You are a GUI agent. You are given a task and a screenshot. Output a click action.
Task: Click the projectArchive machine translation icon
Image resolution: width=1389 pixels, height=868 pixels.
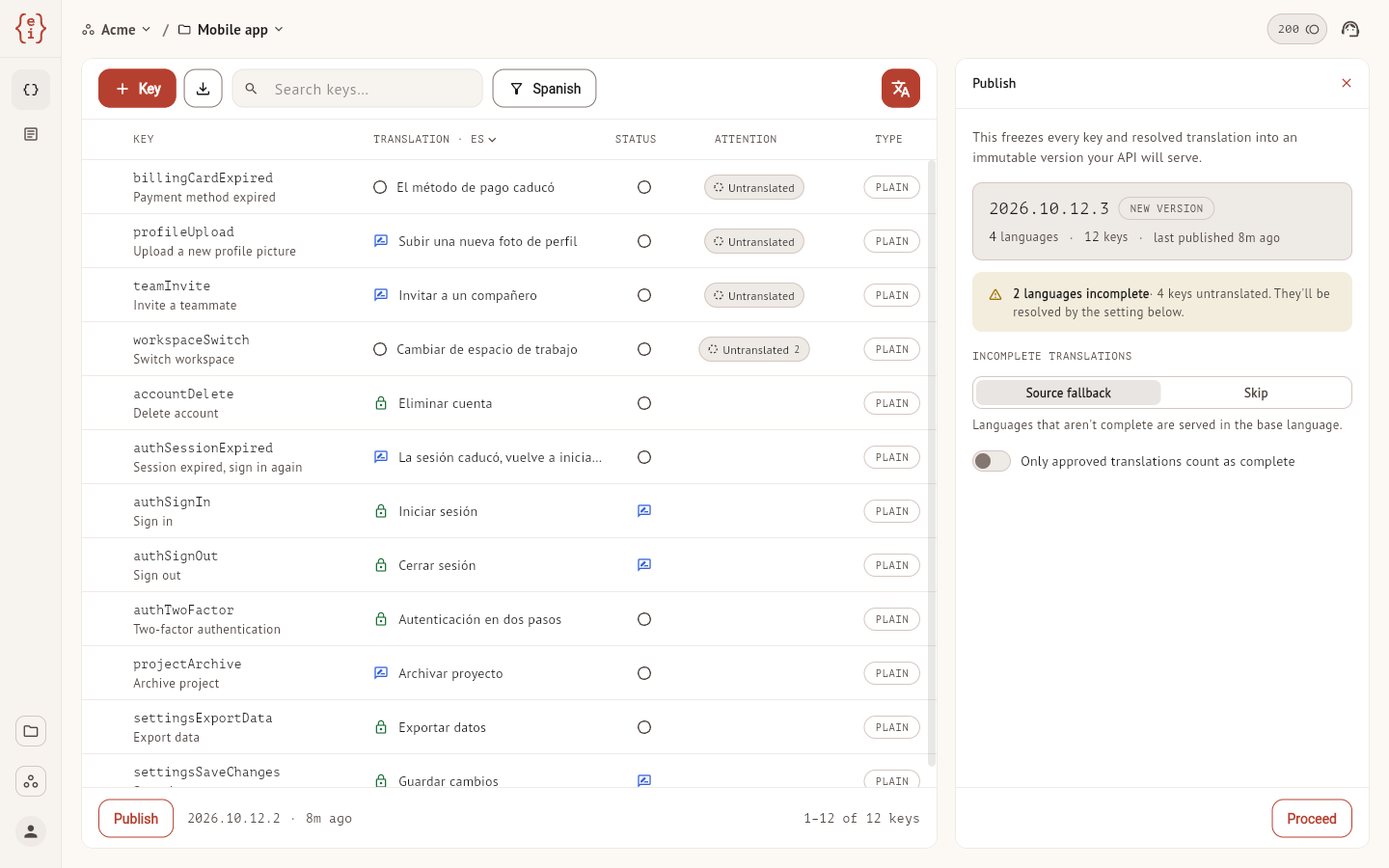[x=381, y=673]
